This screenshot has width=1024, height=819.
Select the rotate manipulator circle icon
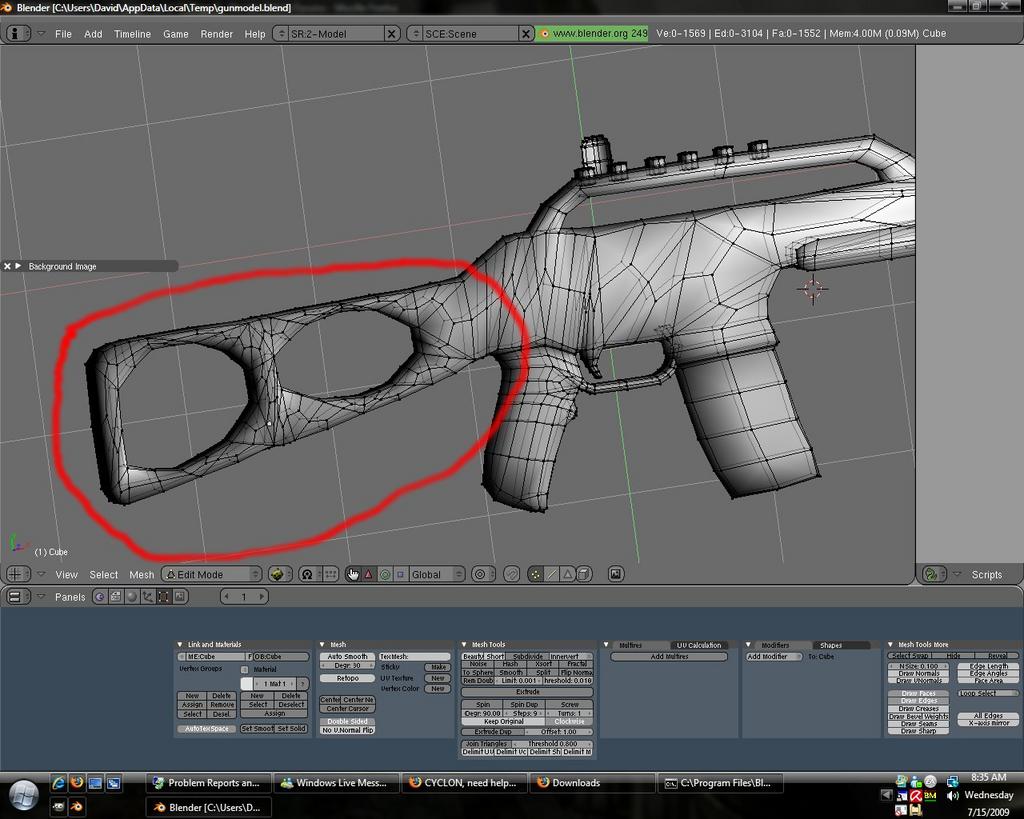point(385,574)
